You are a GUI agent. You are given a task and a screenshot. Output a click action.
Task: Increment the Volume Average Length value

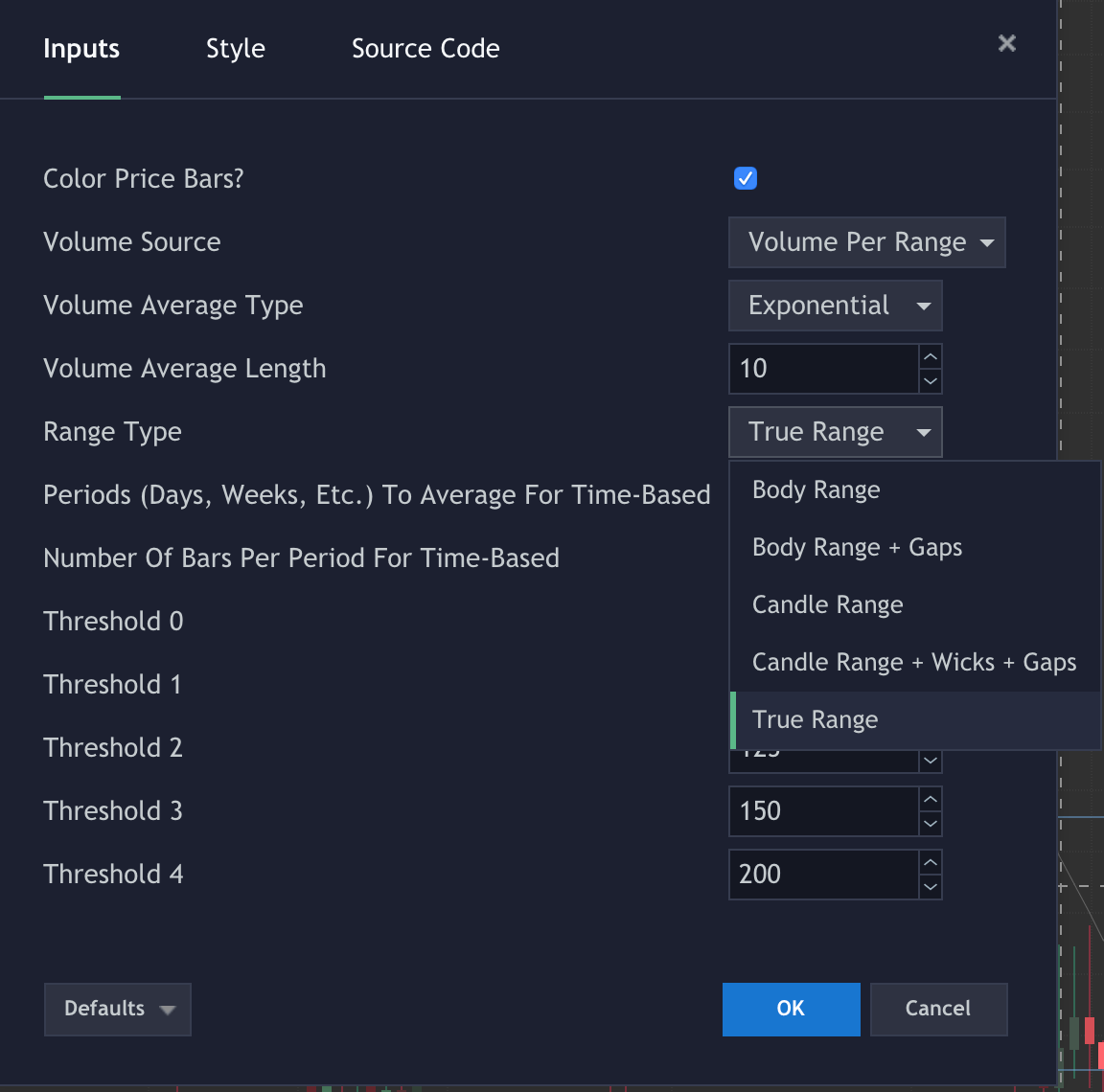(930, 357)
